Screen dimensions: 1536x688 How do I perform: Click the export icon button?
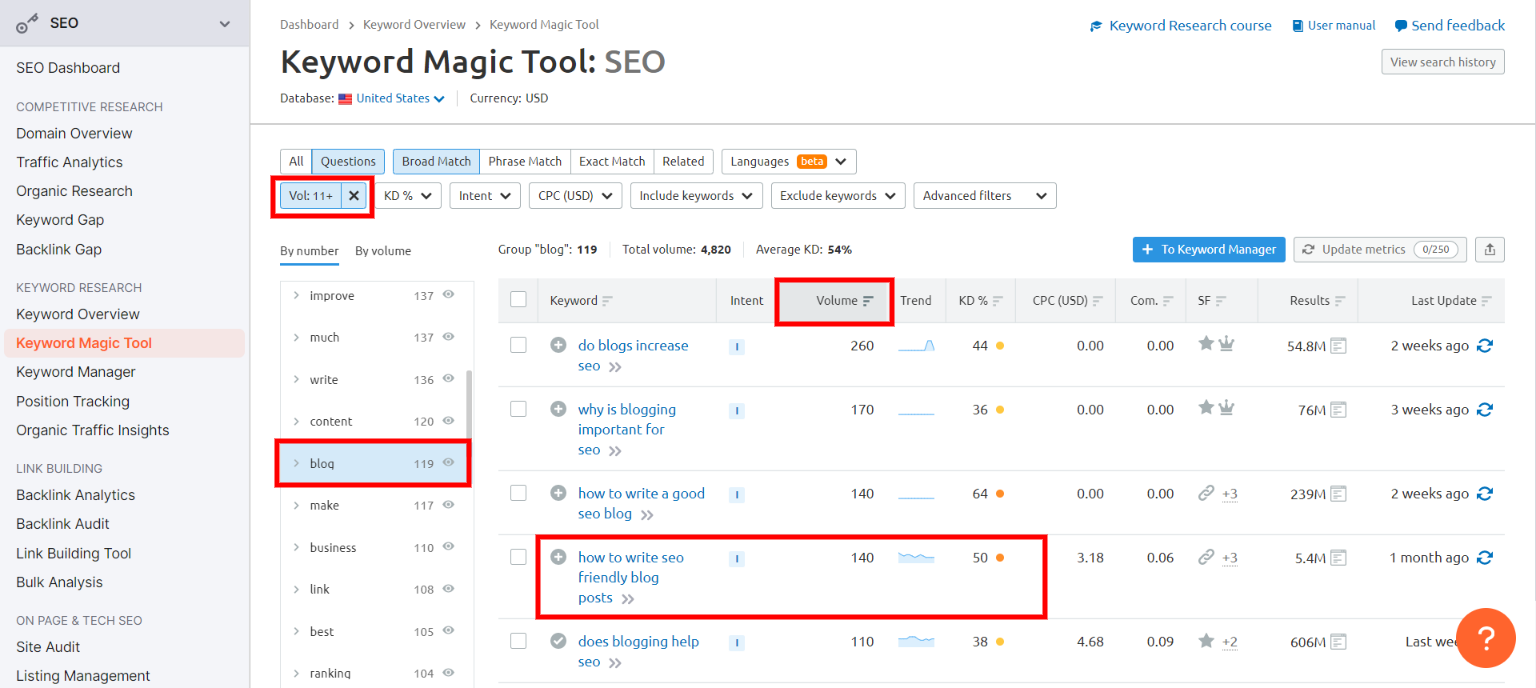[1491, 250]
